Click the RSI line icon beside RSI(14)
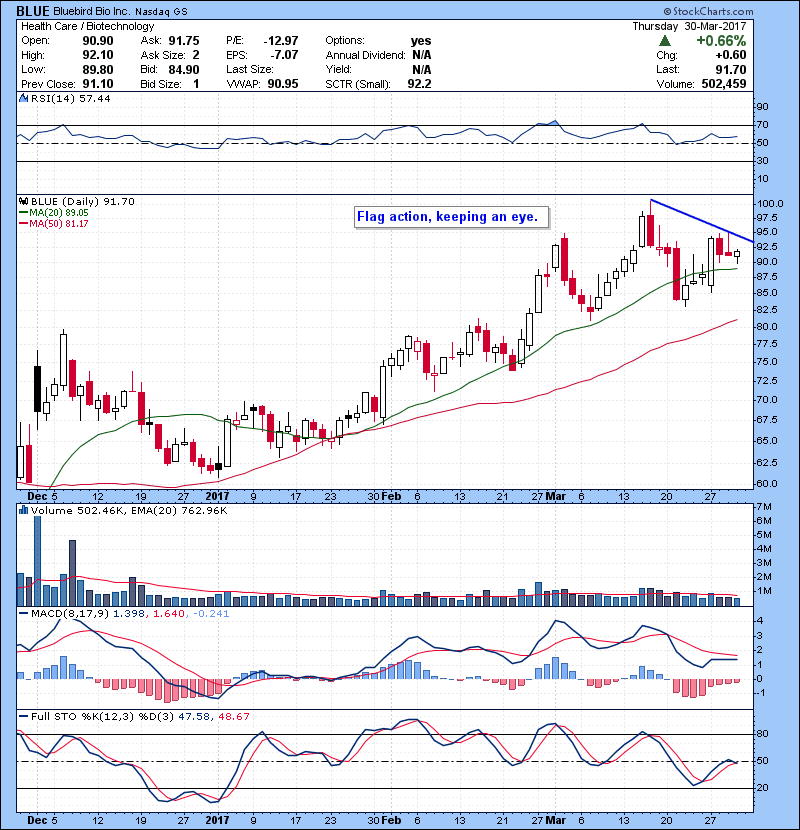 tap(24, 98)
